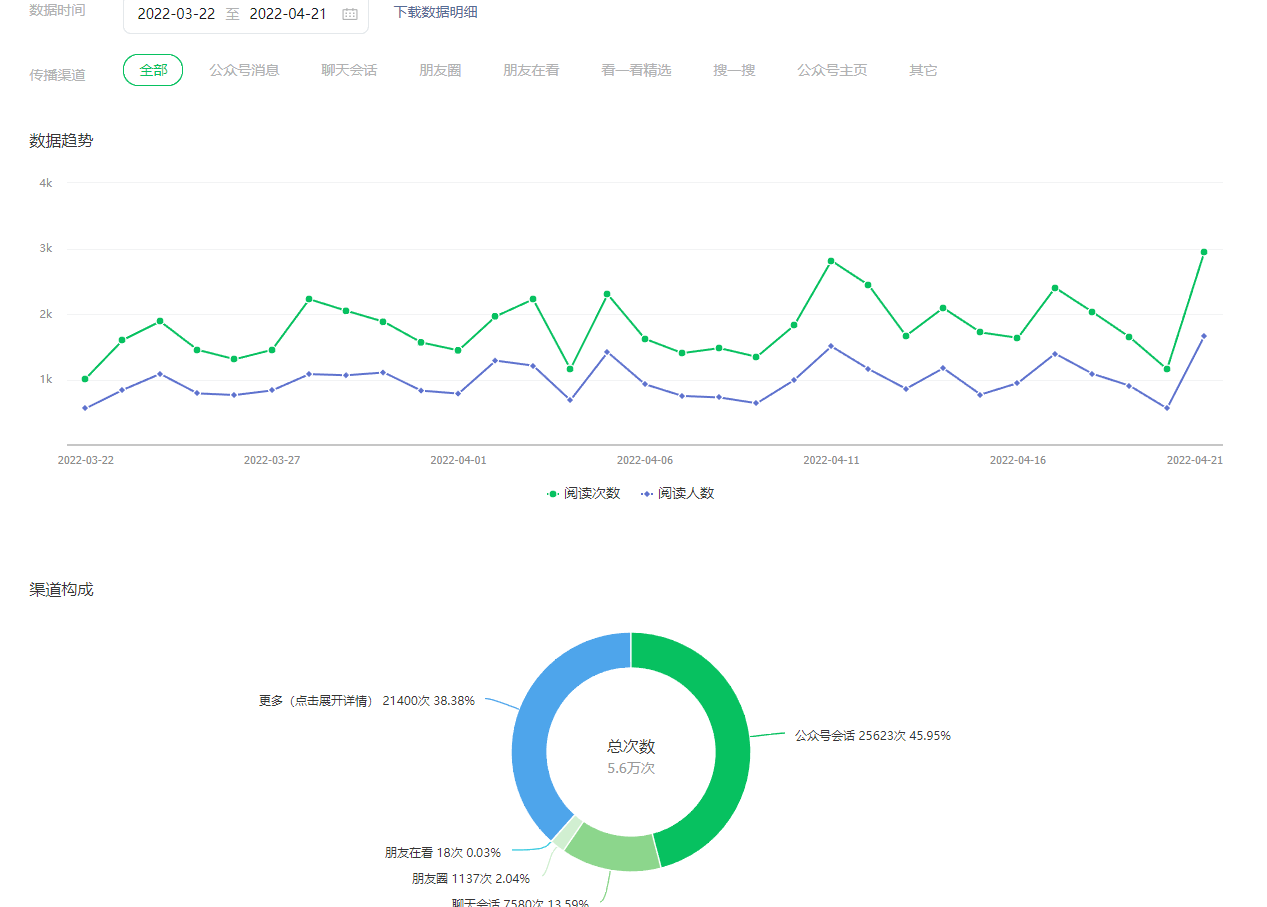Toggle 阅读人数 legend series
Screen dimensions: 1267x907
tap(678, 493)
